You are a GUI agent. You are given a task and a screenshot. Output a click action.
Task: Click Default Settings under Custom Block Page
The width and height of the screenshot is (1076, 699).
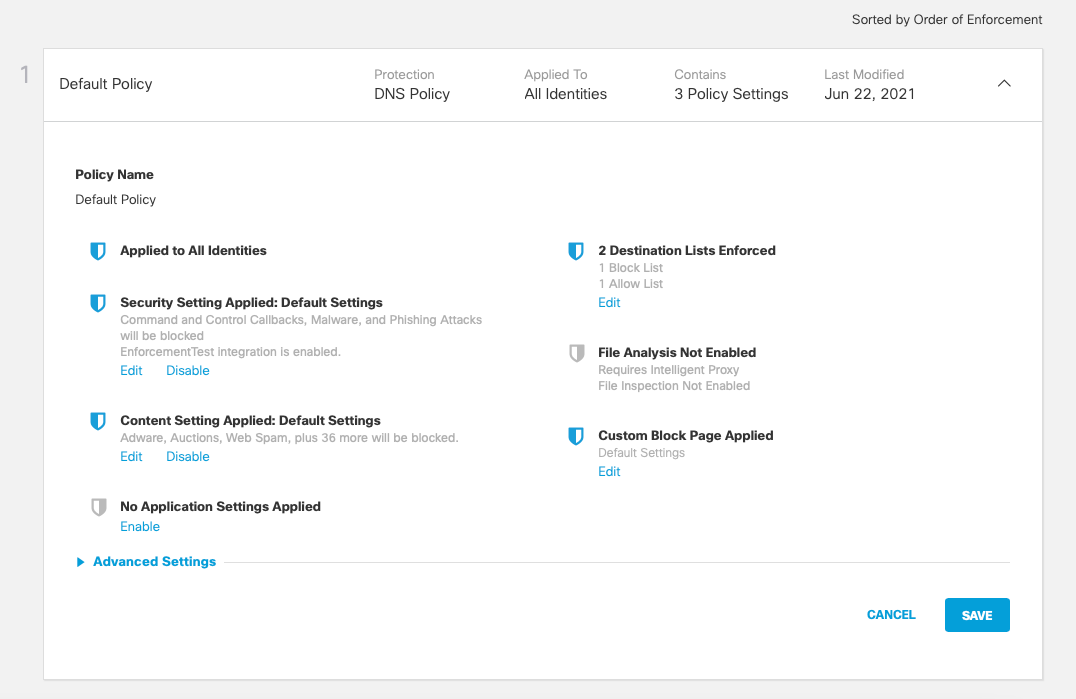click(x=642, y=453)
